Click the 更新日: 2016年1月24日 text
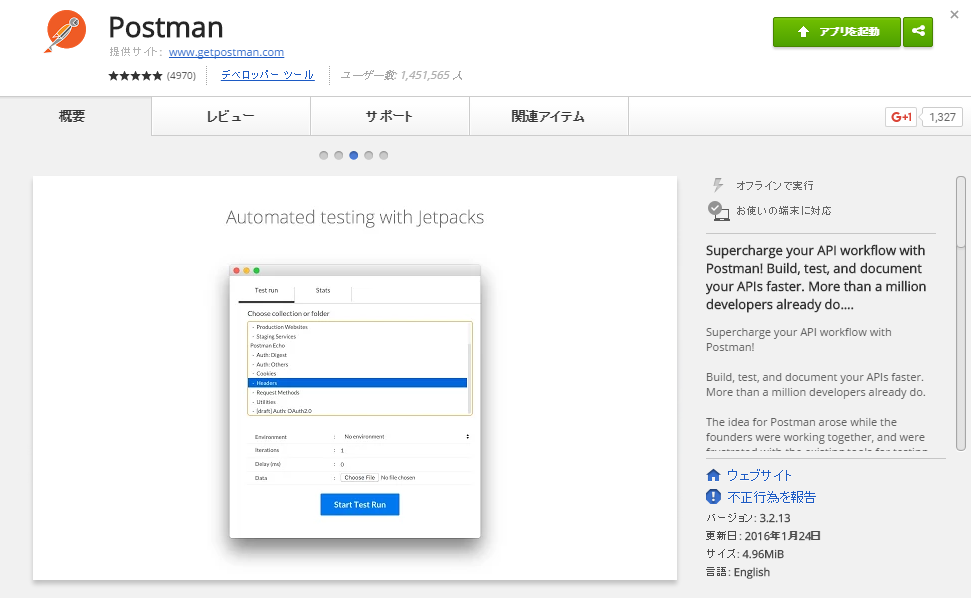971x598 pixels. [x=763, y=535]
